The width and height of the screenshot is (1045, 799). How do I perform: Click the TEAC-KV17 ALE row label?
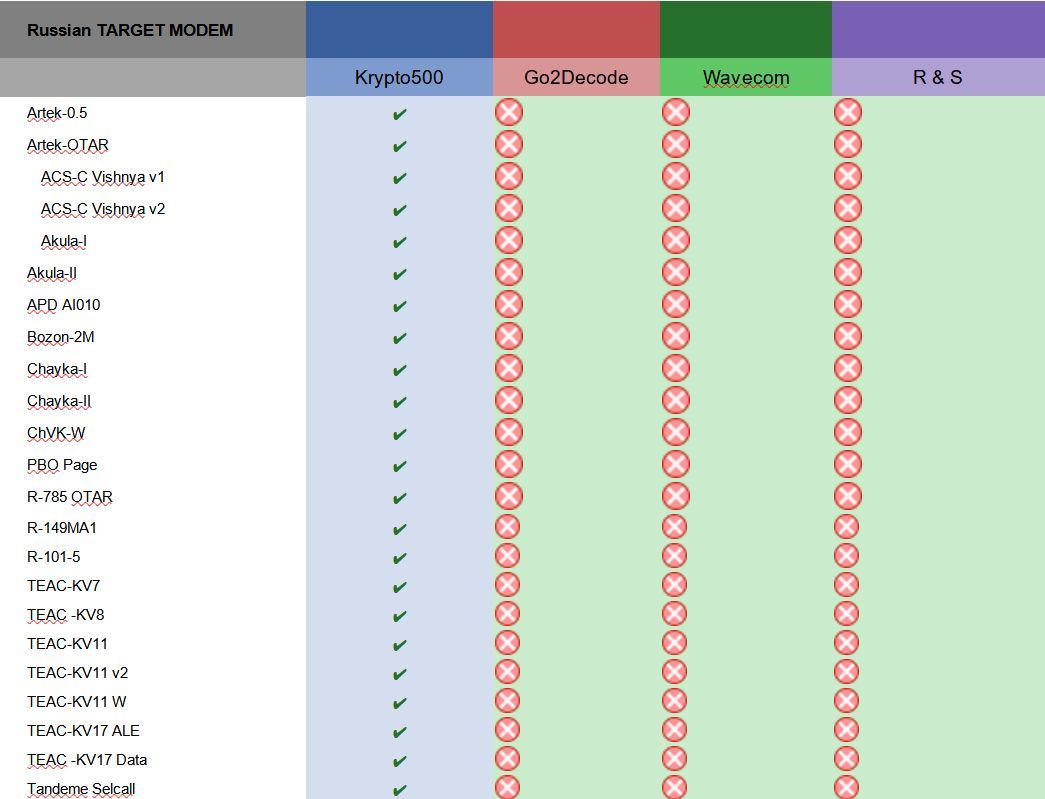click(x=83, y=730)
